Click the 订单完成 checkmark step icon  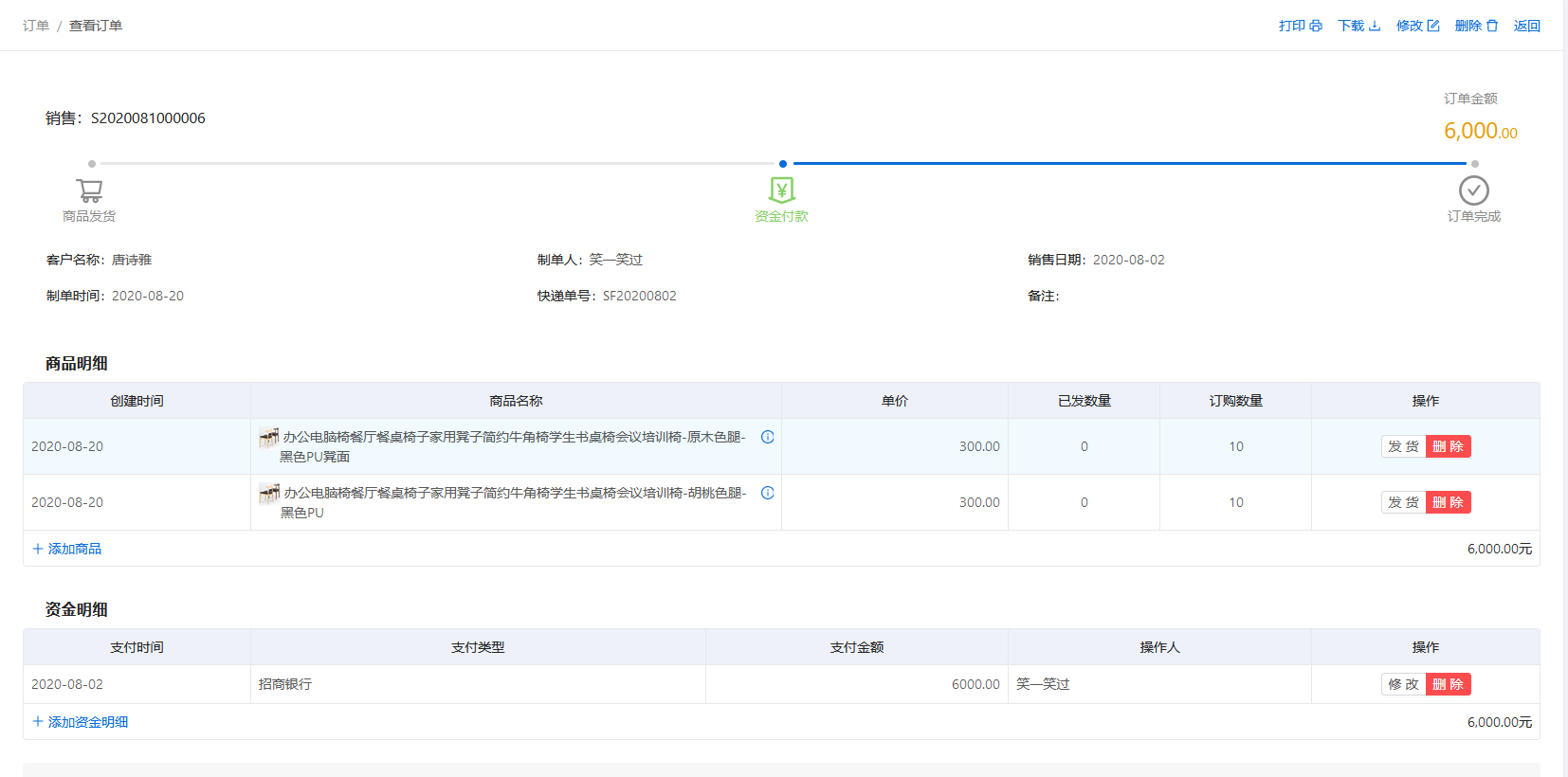1474,190
